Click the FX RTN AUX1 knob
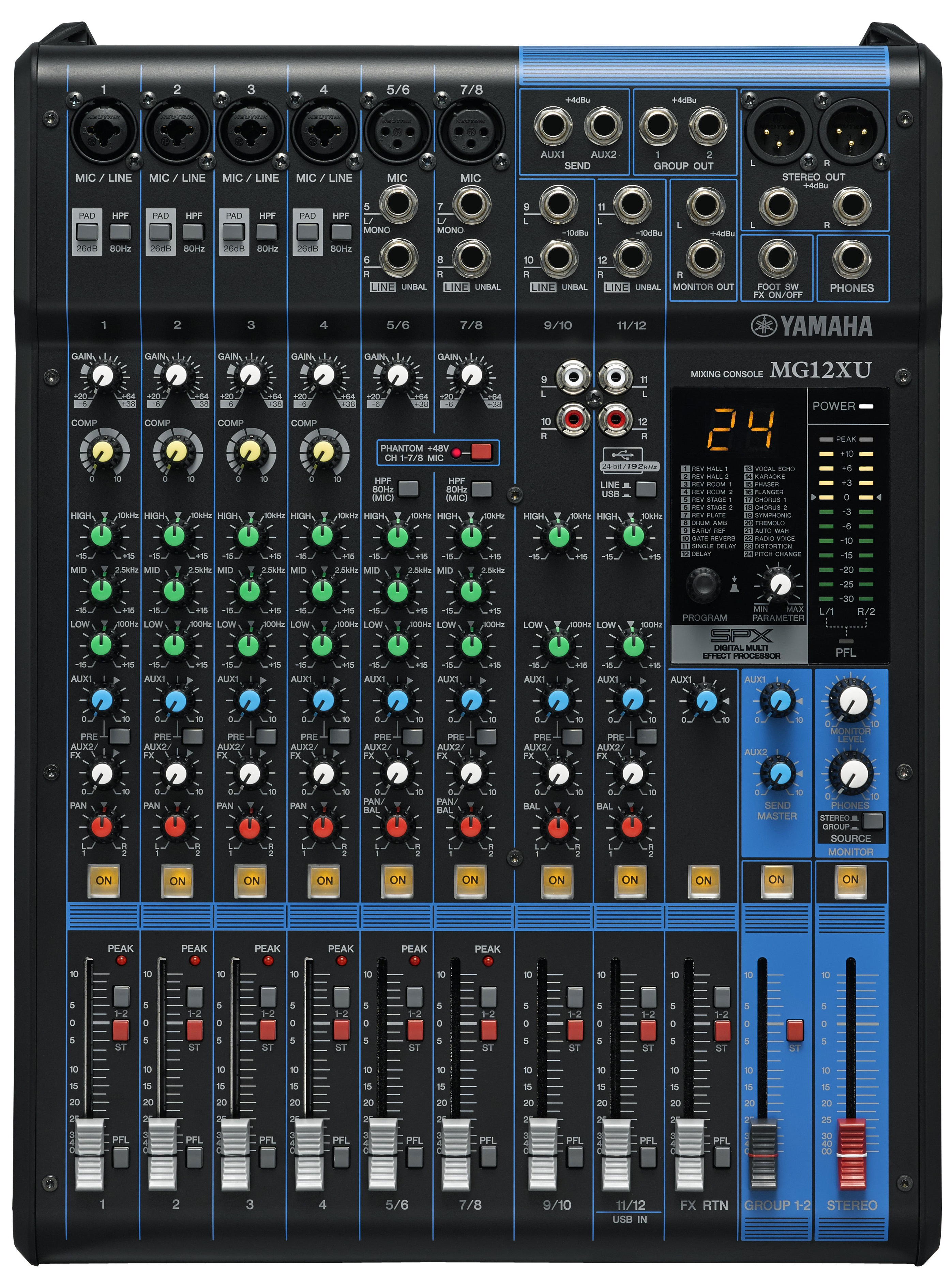Image resolution: width=952 pixels, height=1277 pixels. tap(706, 701)
